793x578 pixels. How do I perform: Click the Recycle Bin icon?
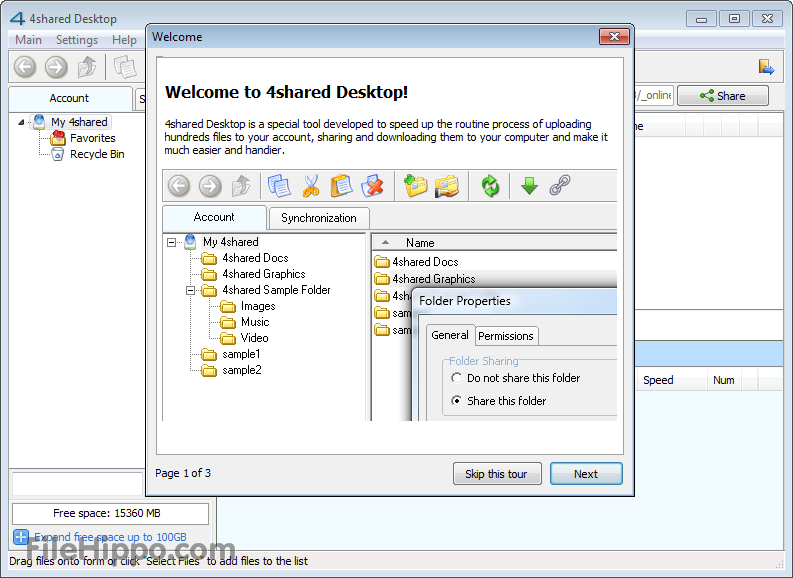point(58,154)
